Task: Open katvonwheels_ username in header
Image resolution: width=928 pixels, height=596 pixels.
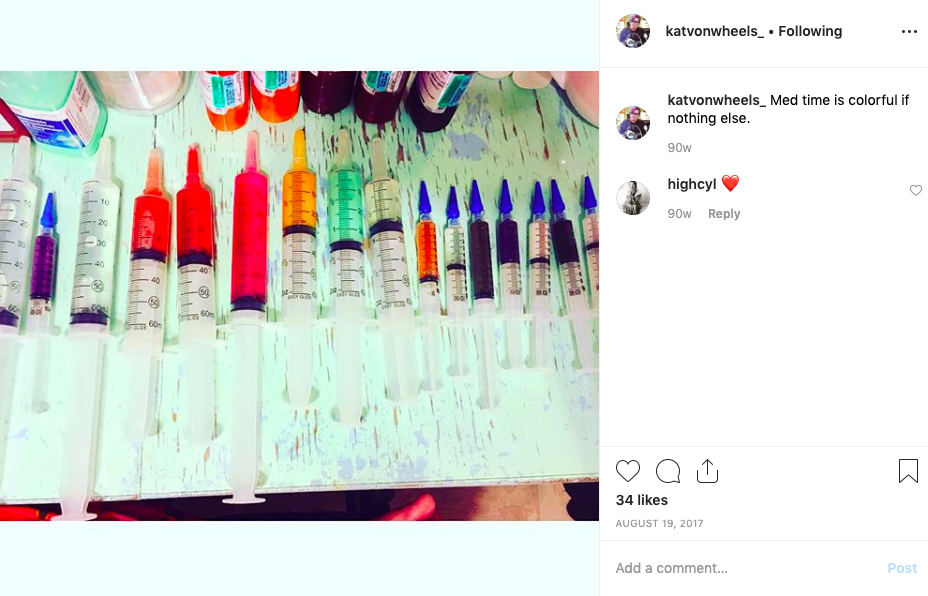Action: (714, 31)
